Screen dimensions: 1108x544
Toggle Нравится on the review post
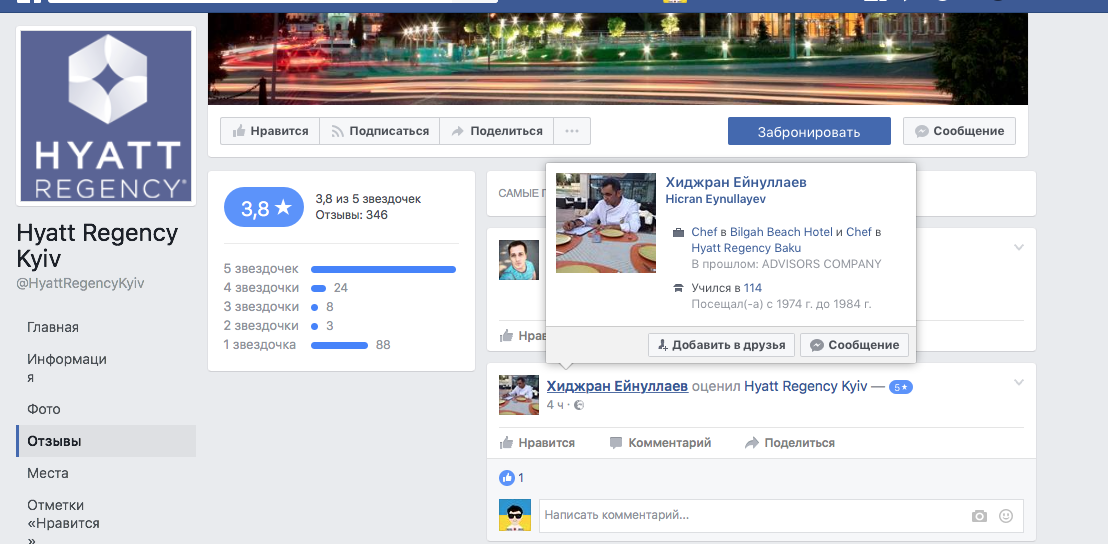point(537,442)
